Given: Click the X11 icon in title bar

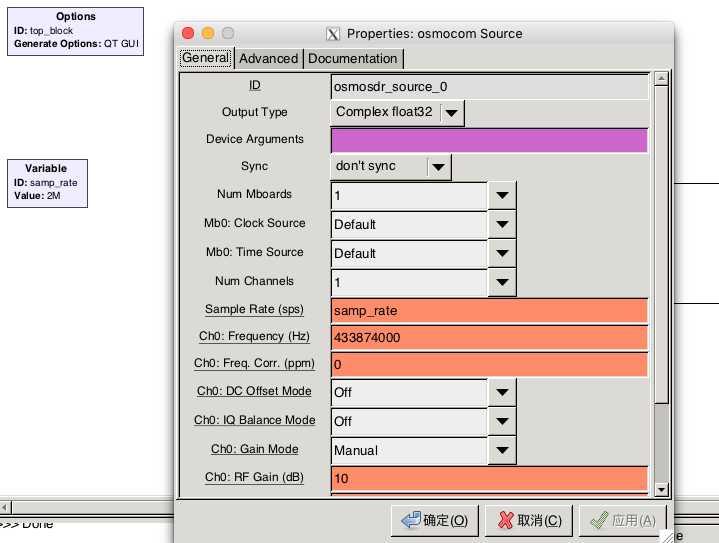Looking at the screenshot, I should tap(333, 34).
